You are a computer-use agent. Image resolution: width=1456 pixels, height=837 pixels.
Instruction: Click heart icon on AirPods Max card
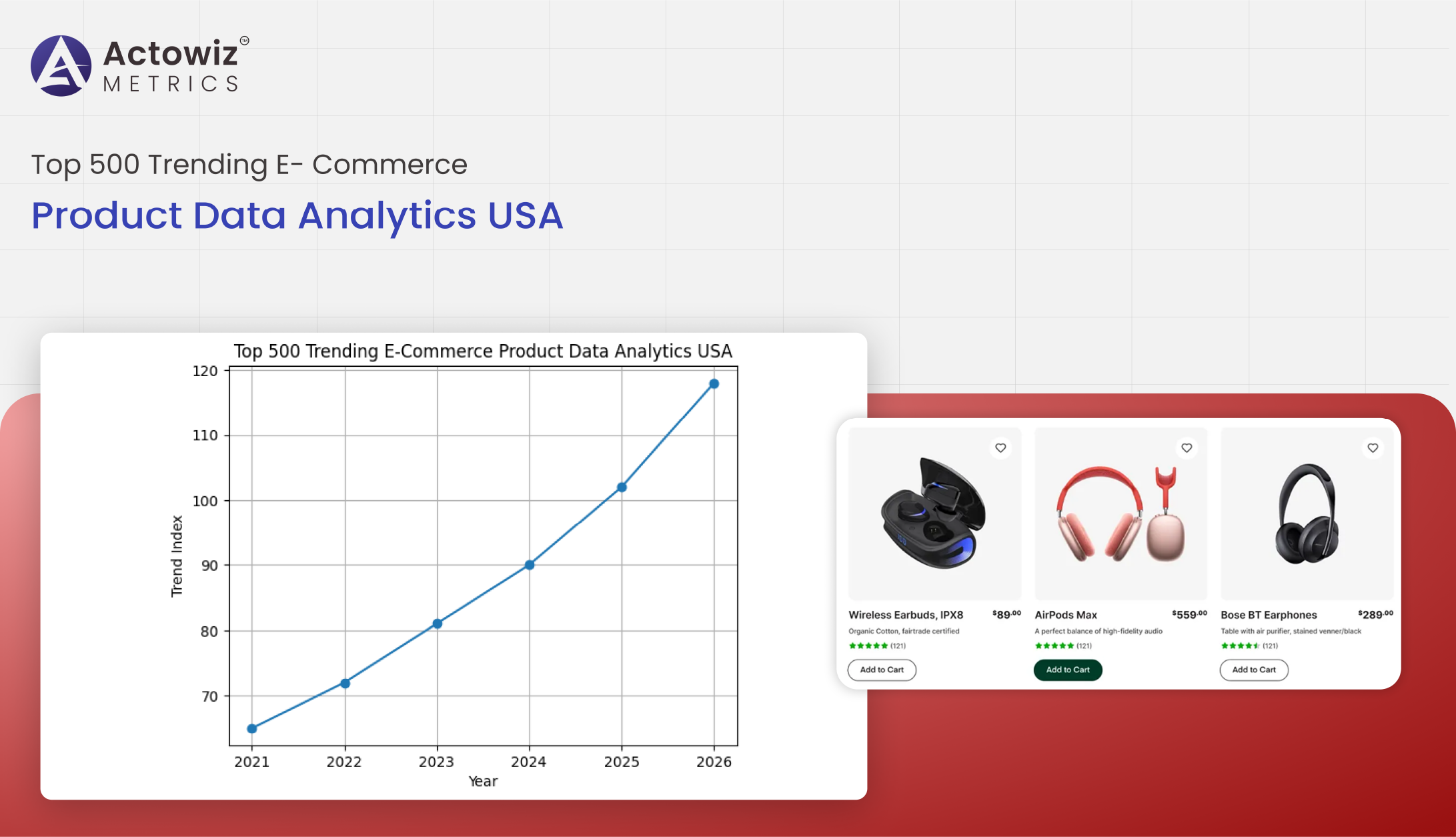click(1187, 448)
